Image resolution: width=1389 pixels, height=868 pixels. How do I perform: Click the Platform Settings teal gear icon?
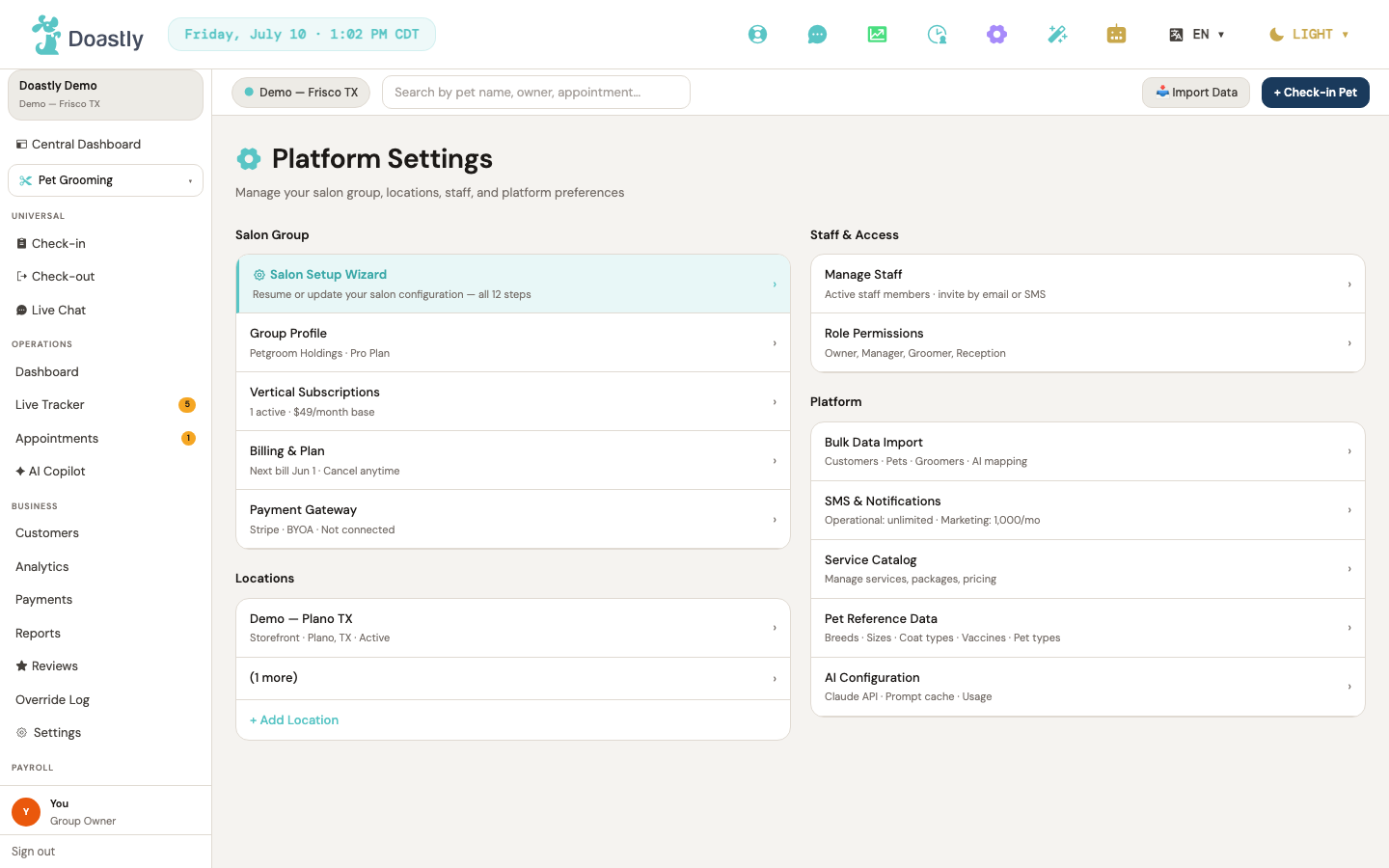(249, 158)
